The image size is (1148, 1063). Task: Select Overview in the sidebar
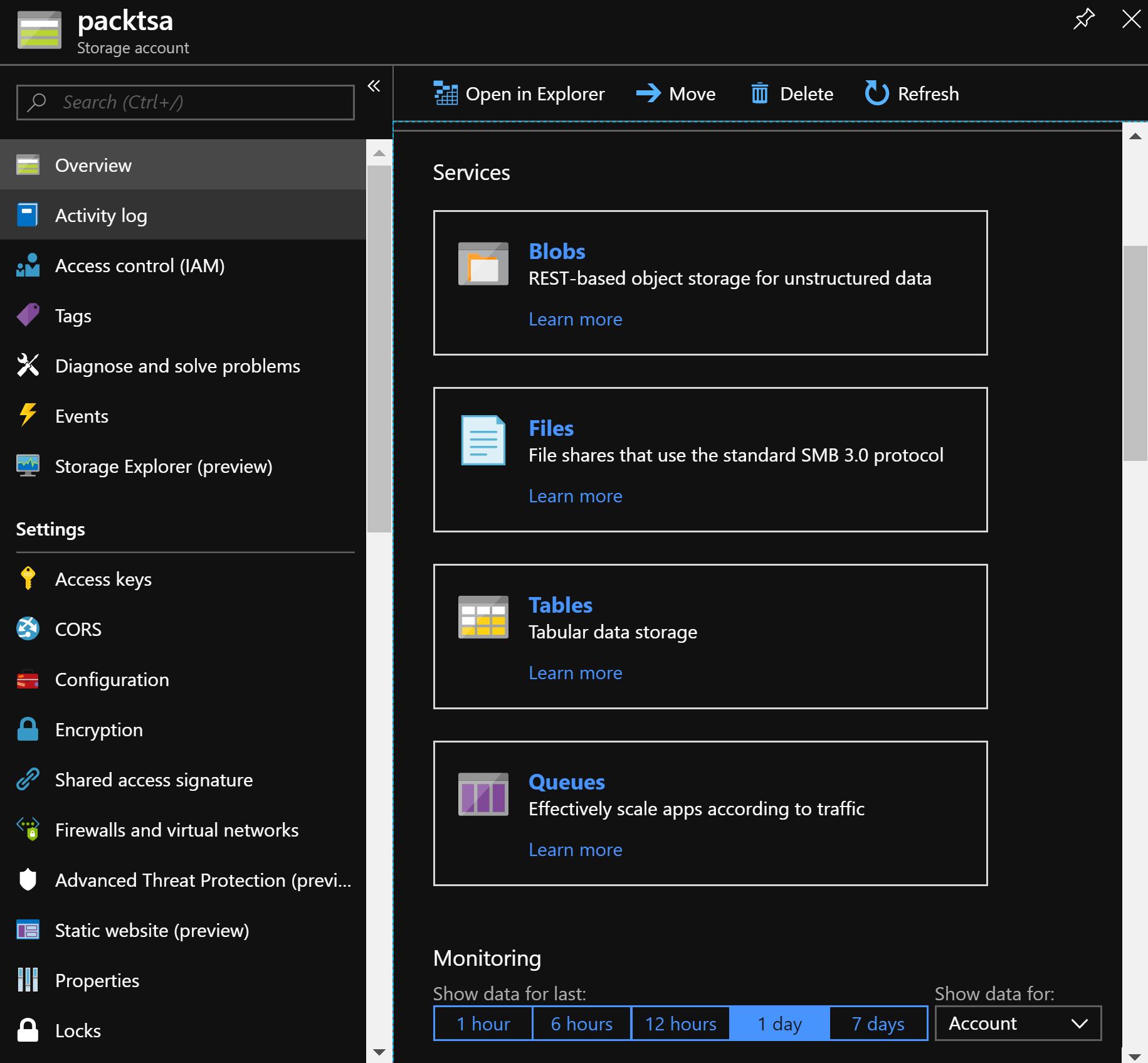(x=183, y=165)
